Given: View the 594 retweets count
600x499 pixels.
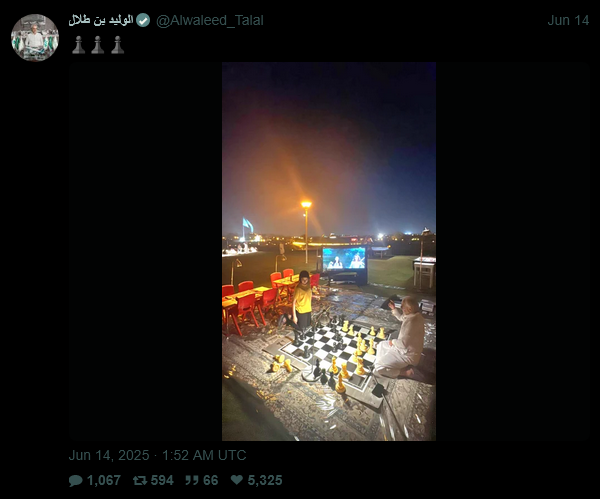Looking at the screenshot, I should click(162, 480).
